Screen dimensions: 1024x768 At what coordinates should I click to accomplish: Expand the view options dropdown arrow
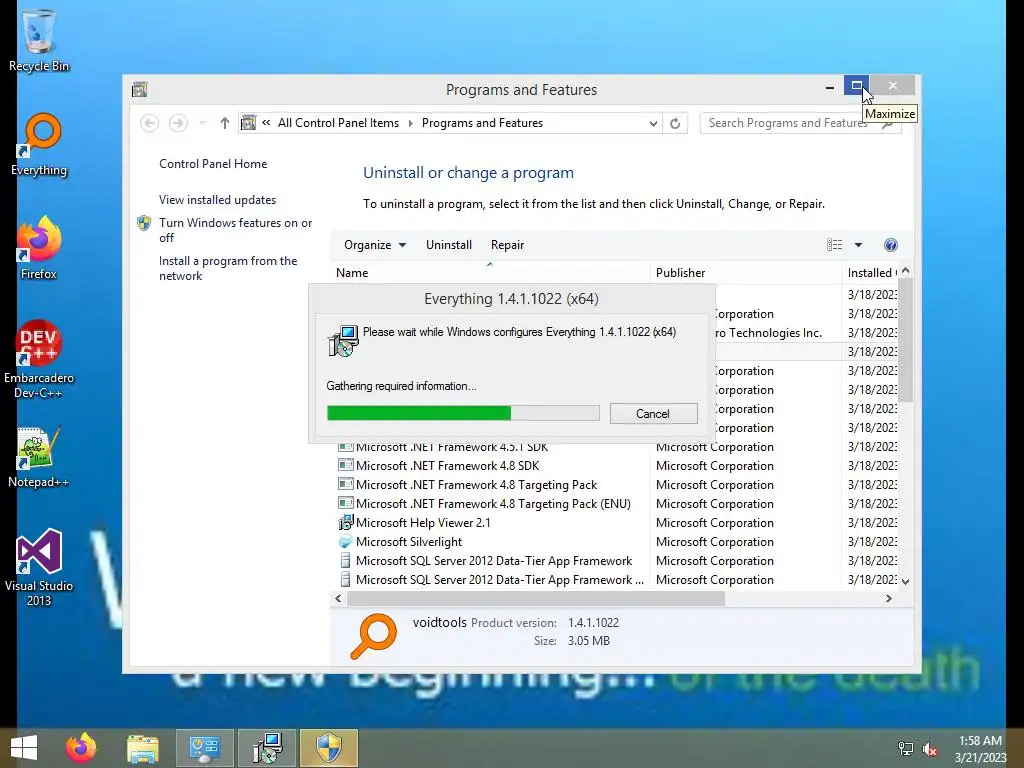tap(858, 245)
